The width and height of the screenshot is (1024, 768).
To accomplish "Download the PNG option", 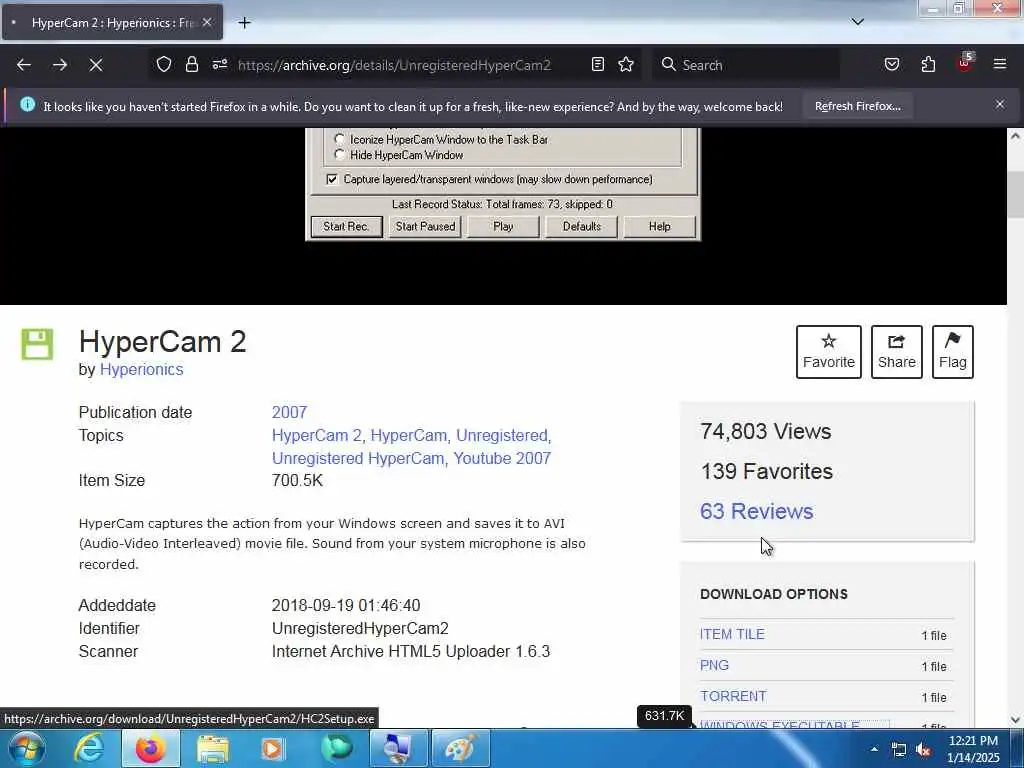I will 714,665.
